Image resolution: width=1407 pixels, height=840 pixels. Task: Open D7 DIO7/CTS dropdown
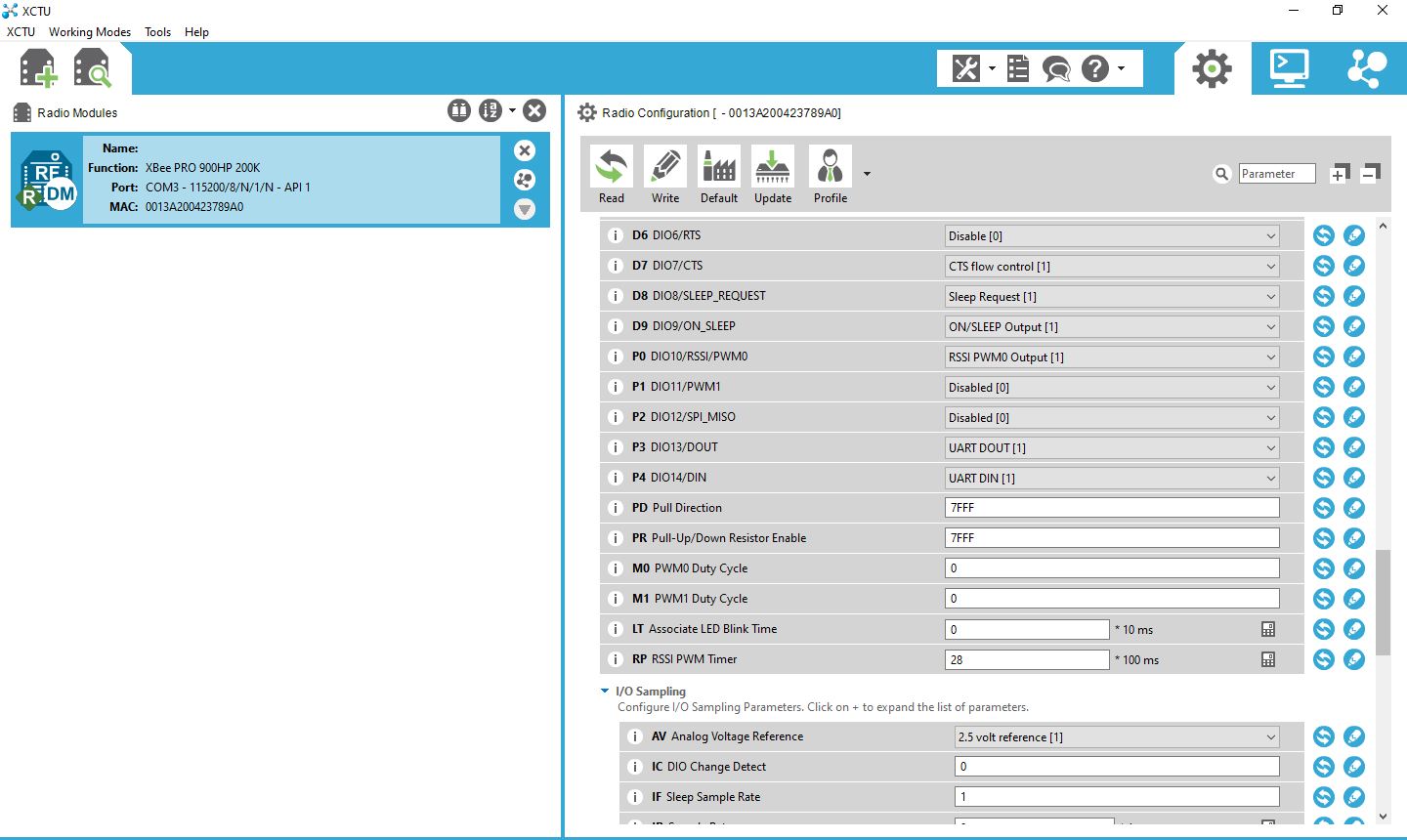[1112, 266]
